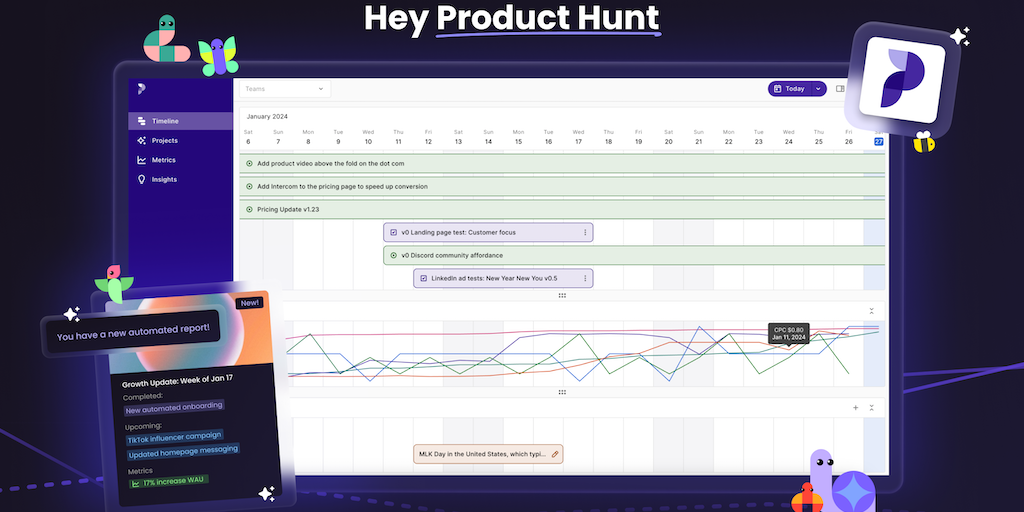Click drag handle below the metrics chart

tap(562, 392)
